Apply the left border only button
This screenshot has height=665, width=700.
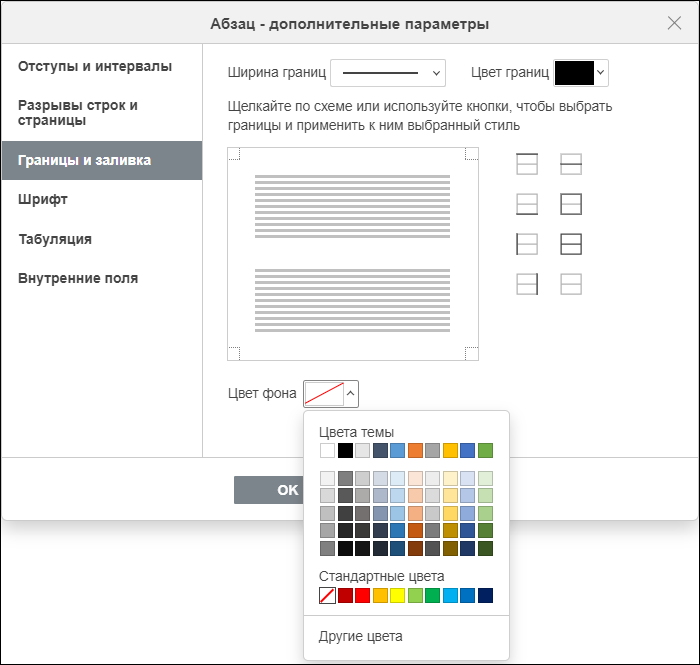click(527, 244)
